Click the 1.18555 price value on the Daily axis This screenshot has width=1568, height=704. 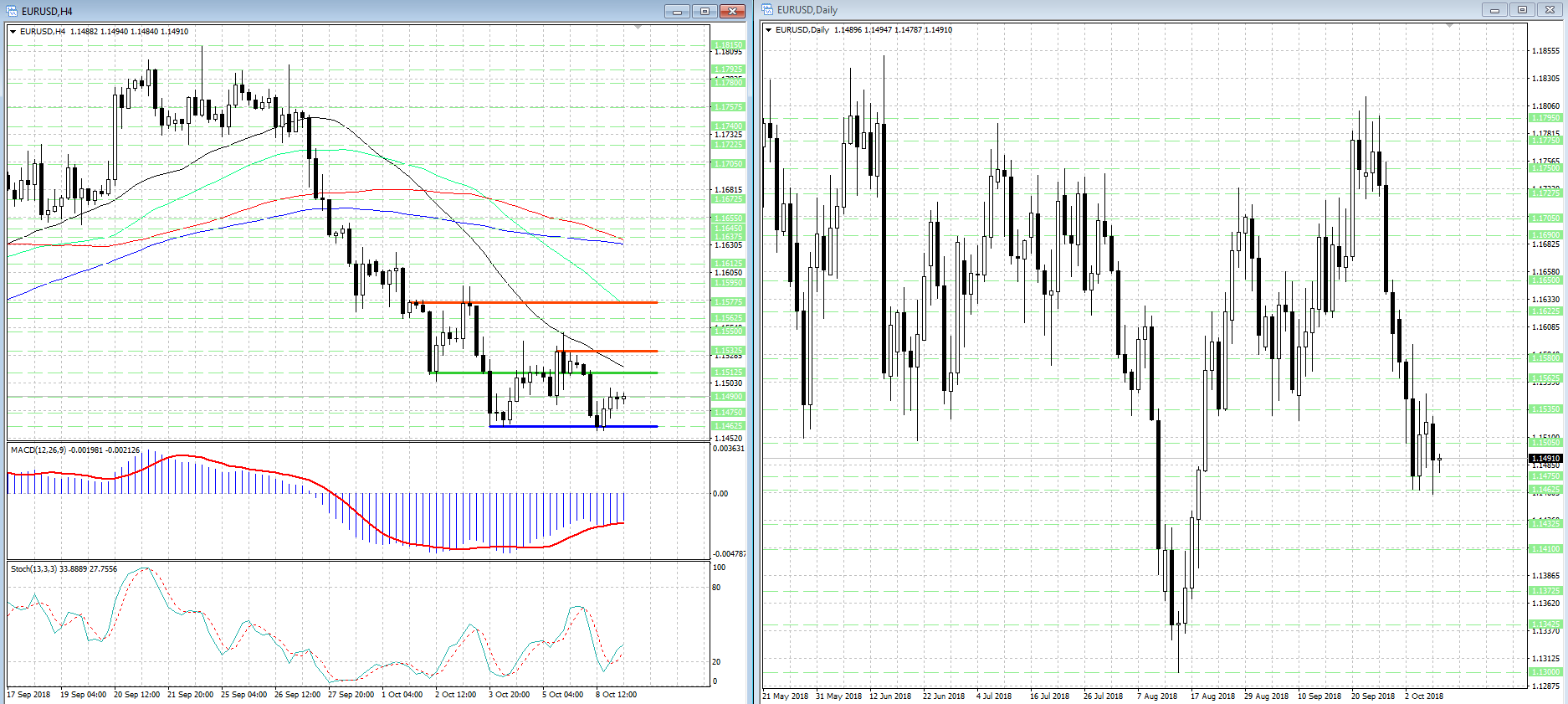[x=1545, y=51]
